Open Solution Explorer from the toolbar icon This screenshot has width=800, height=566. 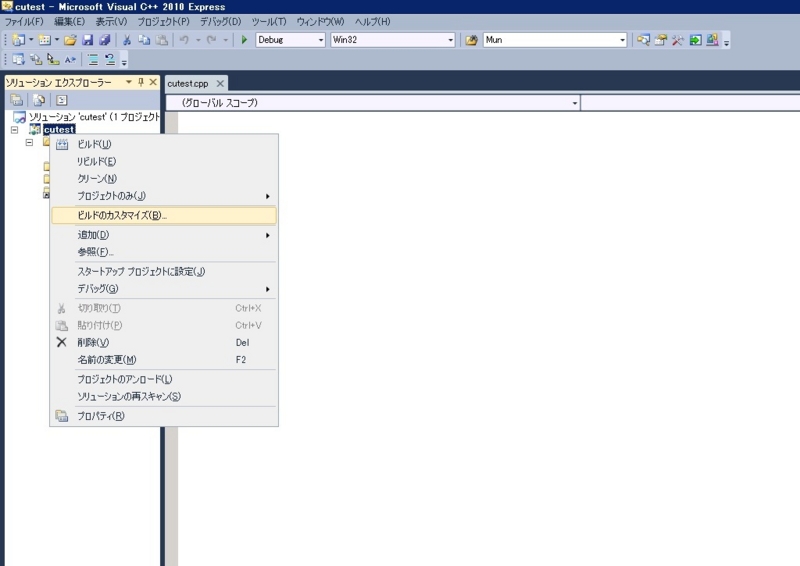[x=643, y=40]
